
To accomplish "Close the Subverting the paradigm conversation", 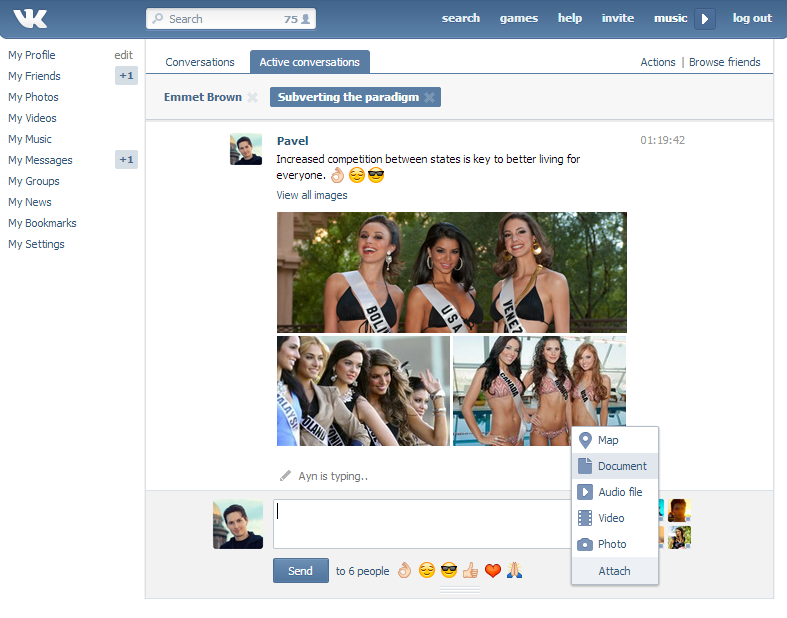I will (429, 98).
